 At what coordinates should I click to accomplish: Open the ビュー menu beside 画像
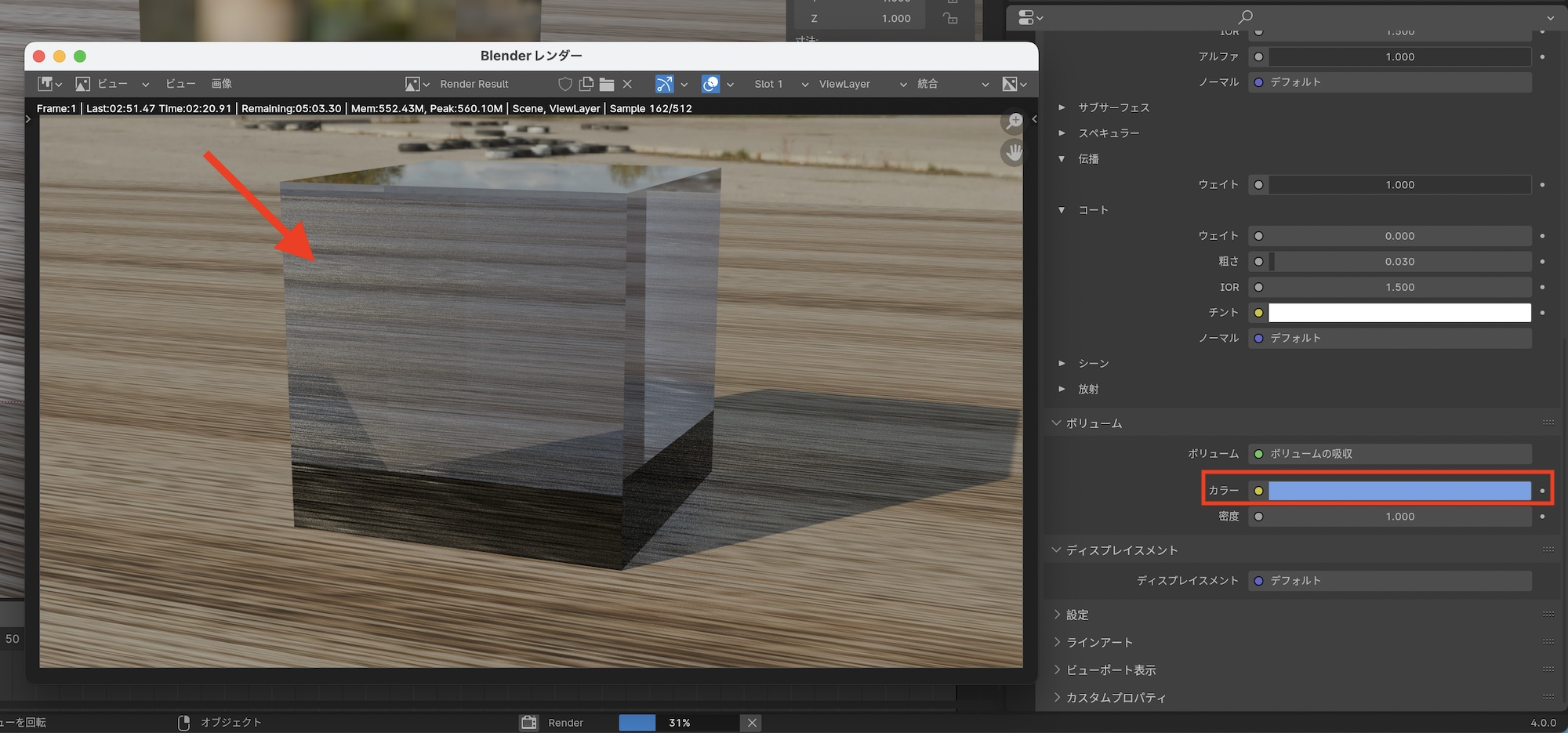tap(180, 84)
